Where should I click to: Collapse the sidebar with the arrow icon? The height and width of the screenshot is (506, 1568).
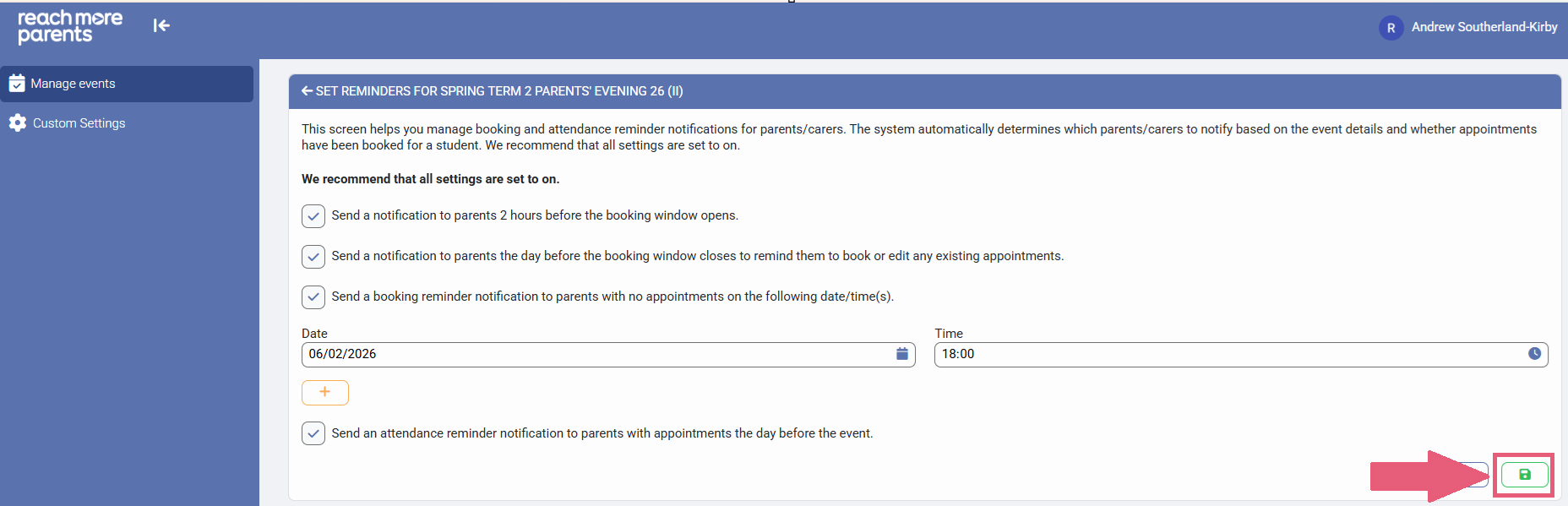point(161,26)
